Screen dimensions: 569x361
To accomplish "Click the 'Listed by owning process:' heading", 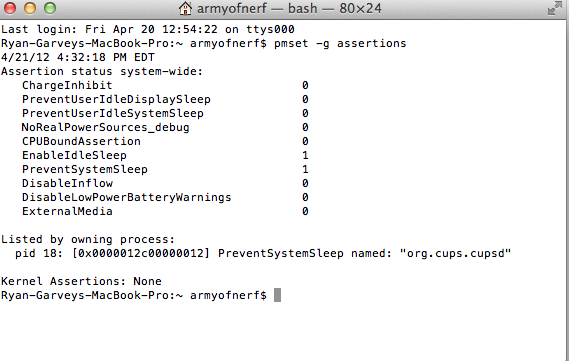I will 88,239.
